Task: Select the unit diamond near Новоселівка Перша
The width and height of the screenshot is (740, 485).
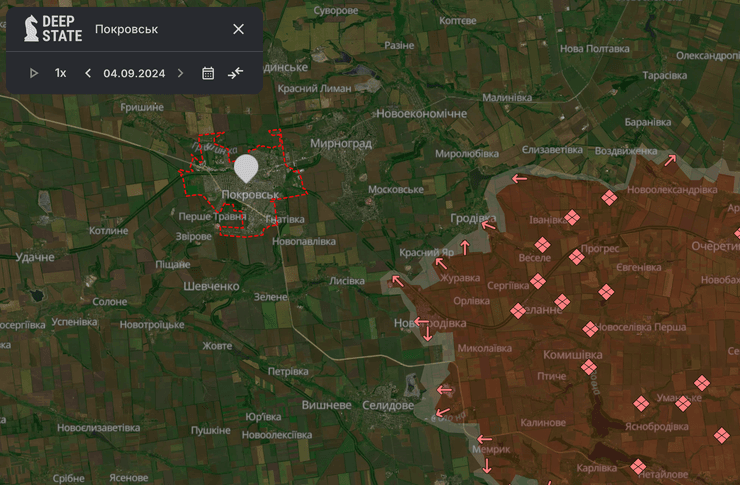Action: (x=590, y=328)
